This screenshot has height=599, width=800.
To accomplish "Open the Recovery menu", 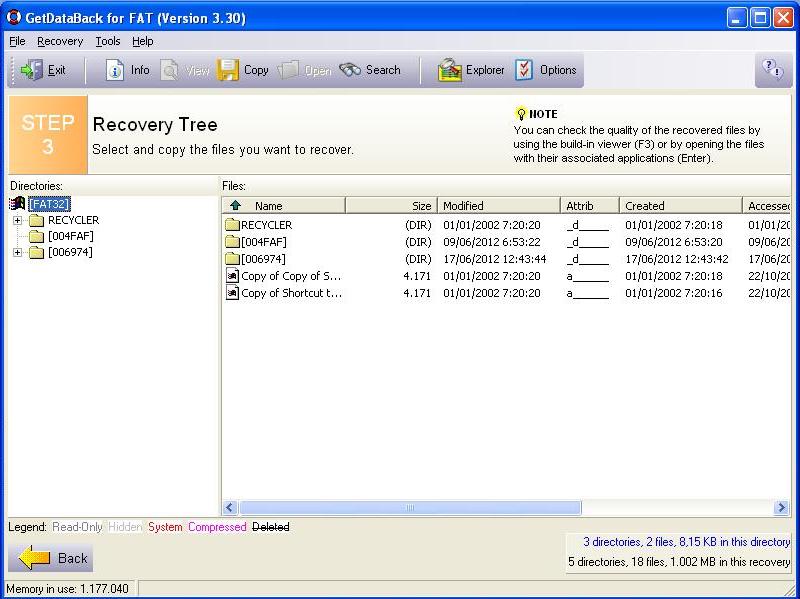I will (x=60, y=41).
